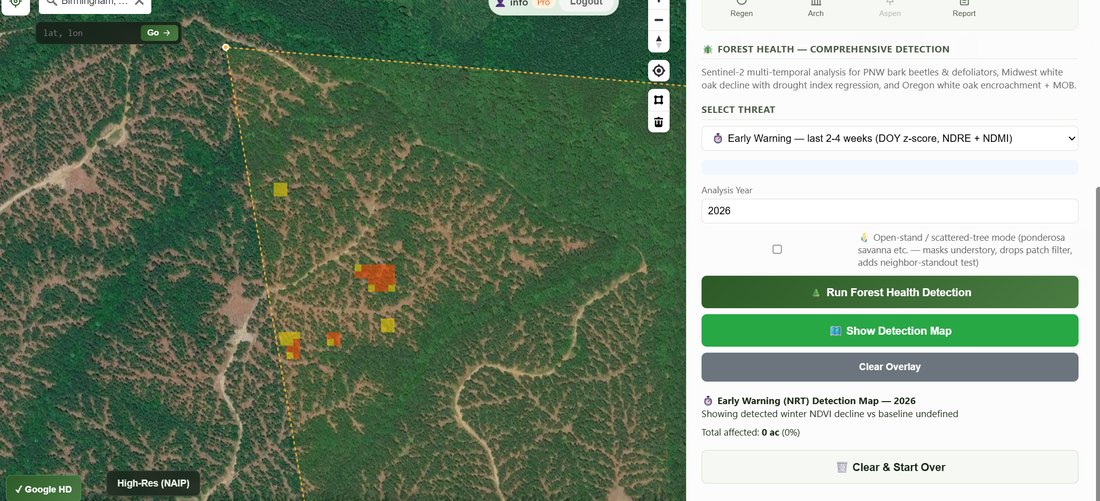Select the Aspen tool icon
1100x501 pixels.
(890, 8)
